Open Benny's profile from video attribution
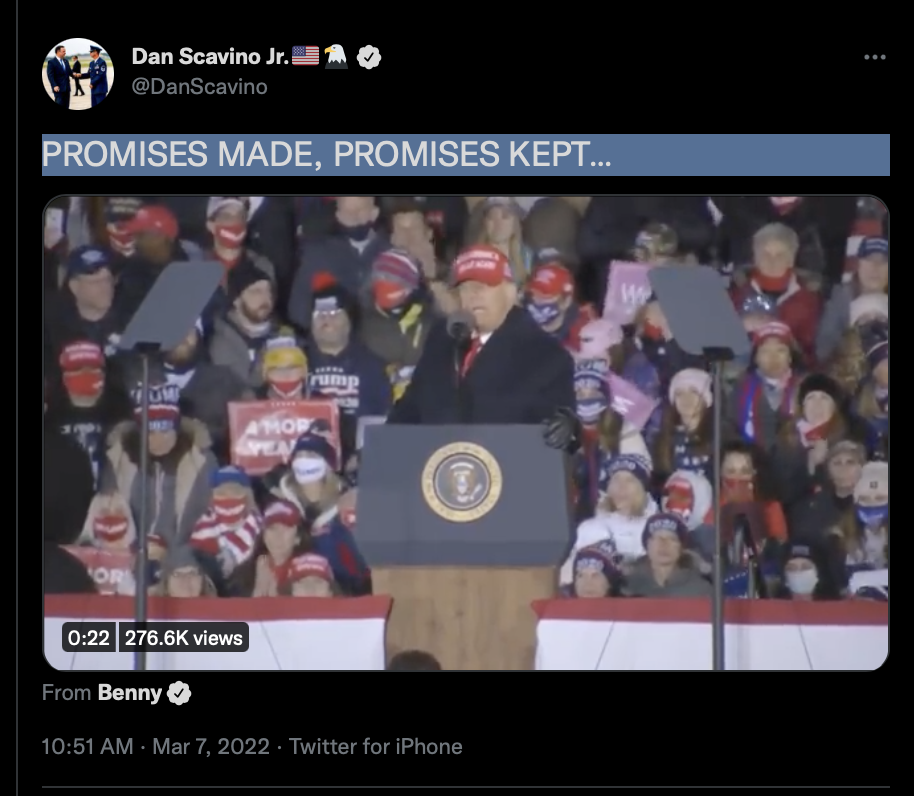914x796 pixels. click(129, 693)
